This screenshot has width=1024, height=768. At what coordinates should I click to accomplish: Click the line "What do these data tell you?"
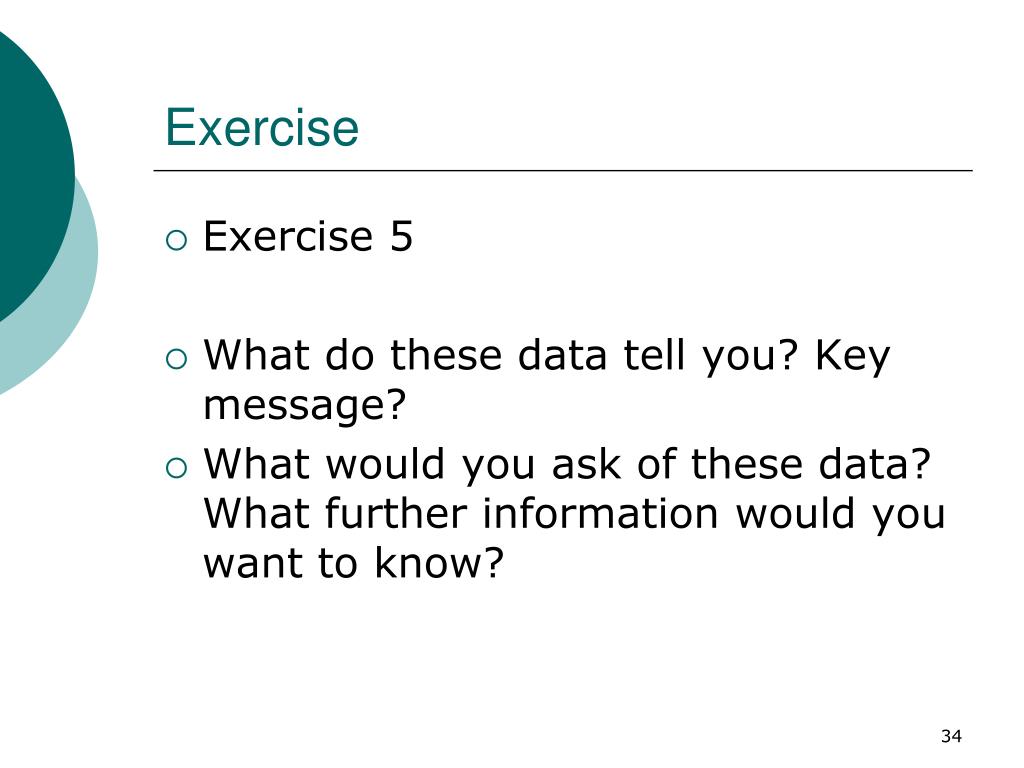tap(501, 357)
